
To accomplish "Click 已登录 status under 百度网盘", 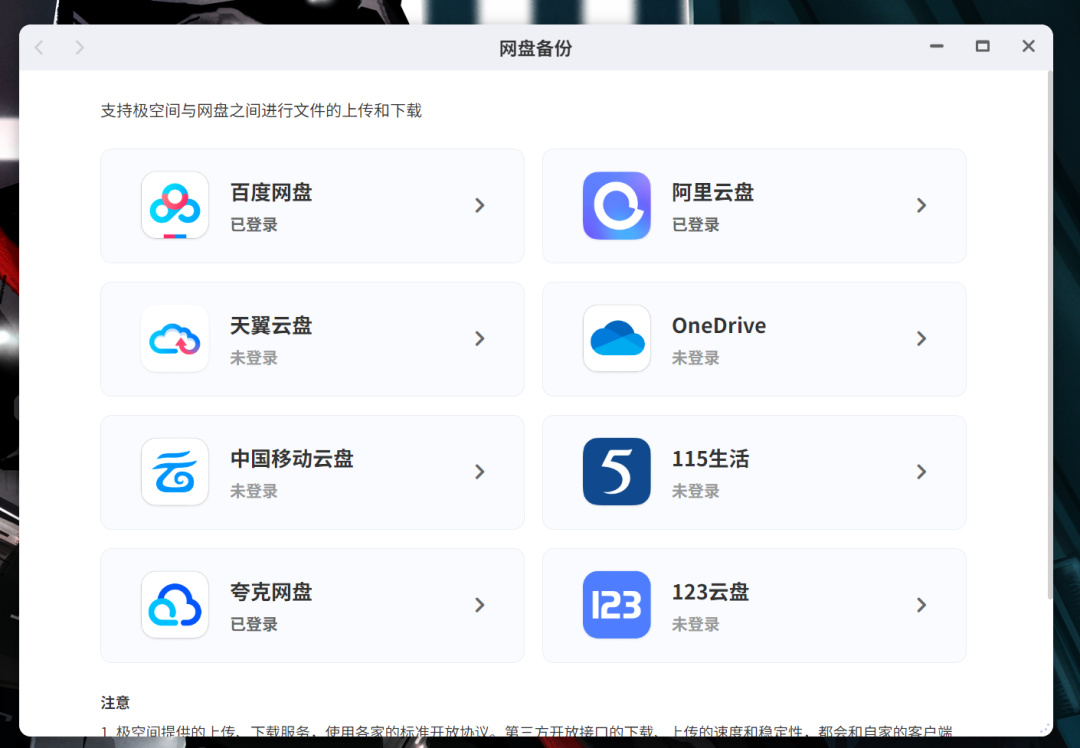I will [254, 225].
